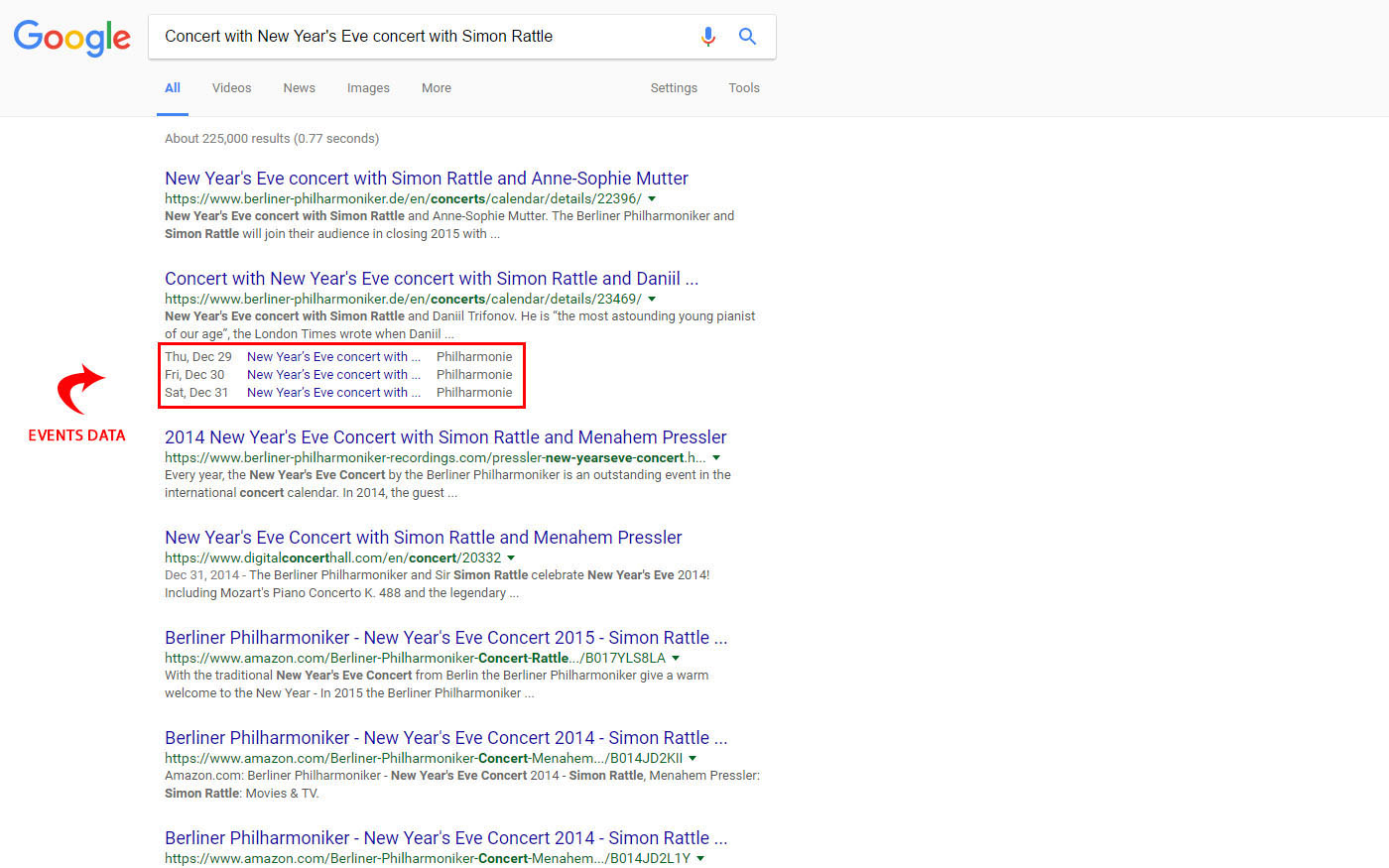Click the microphone voice search icon
1389x868 pixels.
tap(707, 37)
